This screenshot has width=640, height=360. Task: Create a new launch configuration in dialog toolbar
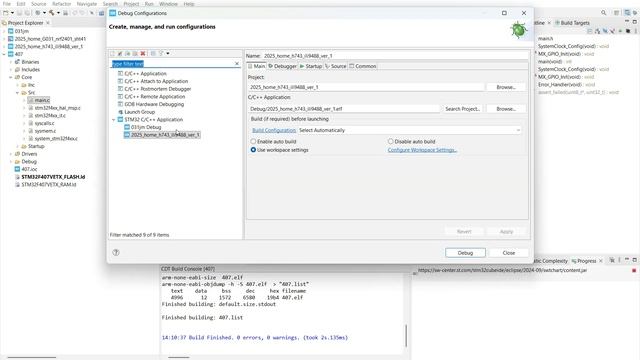click(113, 53)
